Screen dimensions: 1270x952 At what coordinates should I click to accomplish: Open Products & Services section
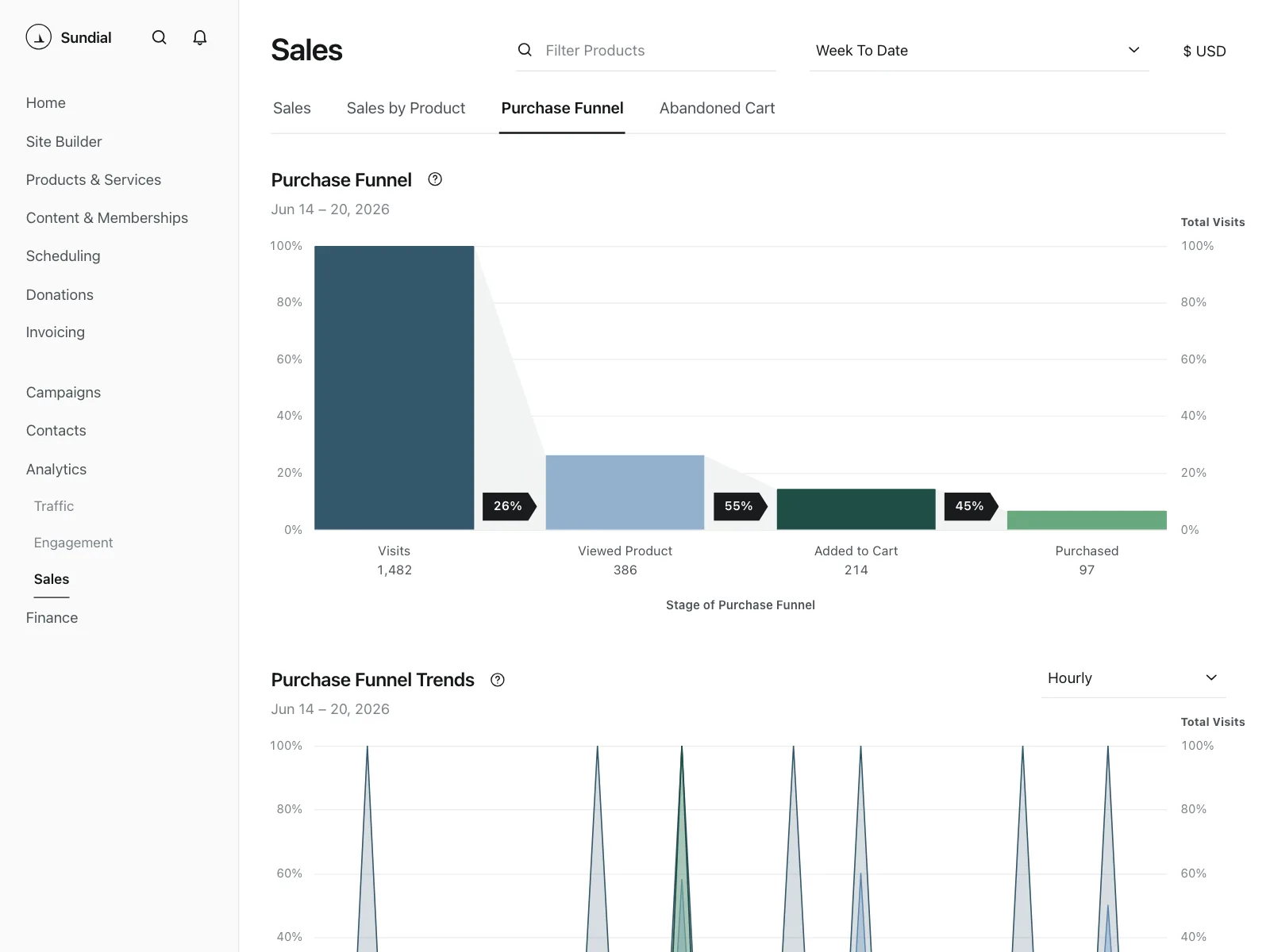click(x=94, y=180)
